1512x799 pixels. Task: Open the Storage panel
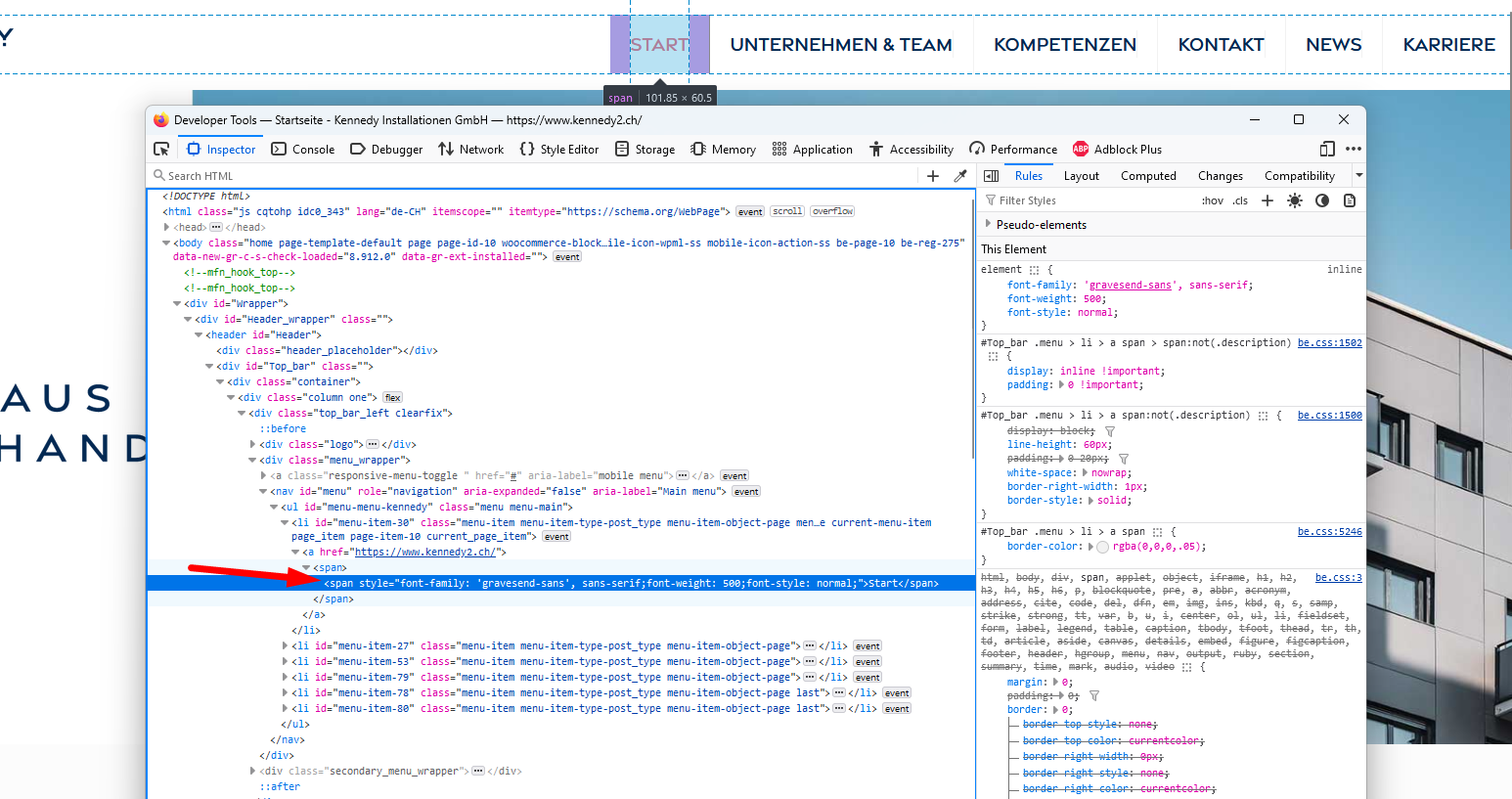click(x=645, y=149)
